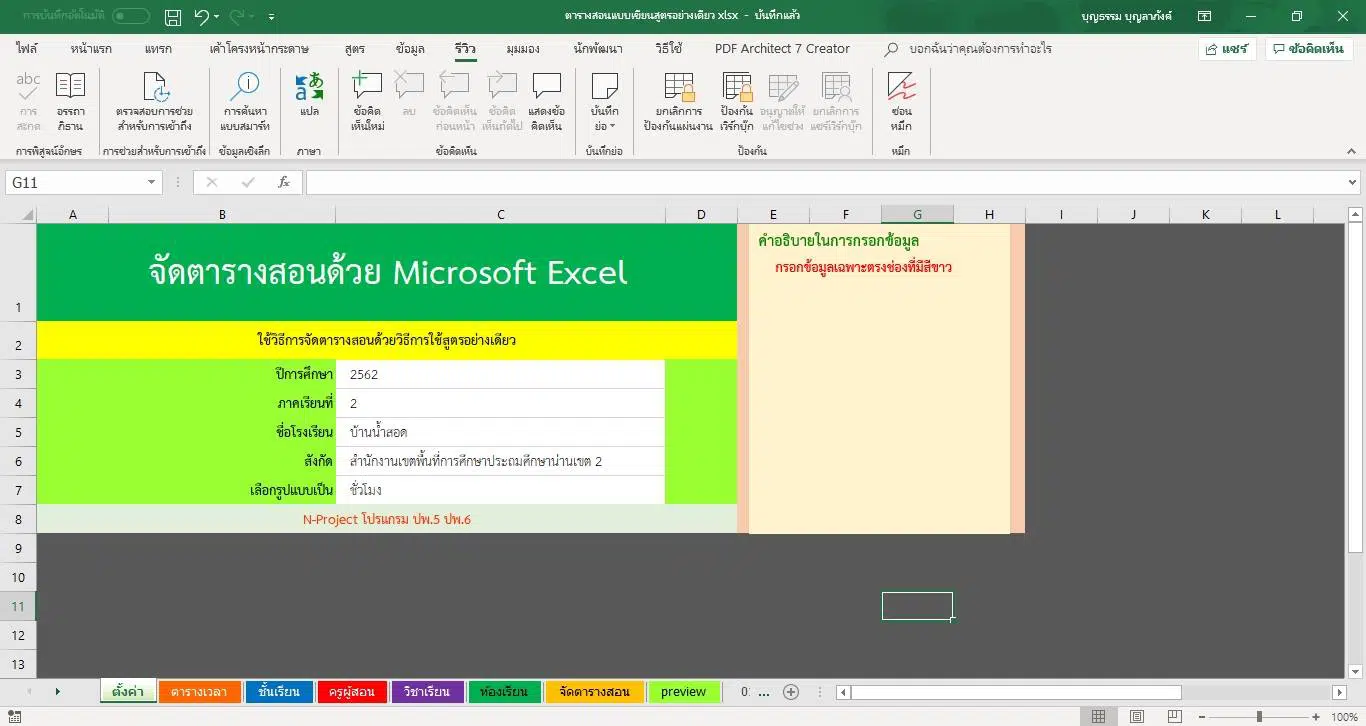Open the Ribbon Display Options icon

point(1205,16)
